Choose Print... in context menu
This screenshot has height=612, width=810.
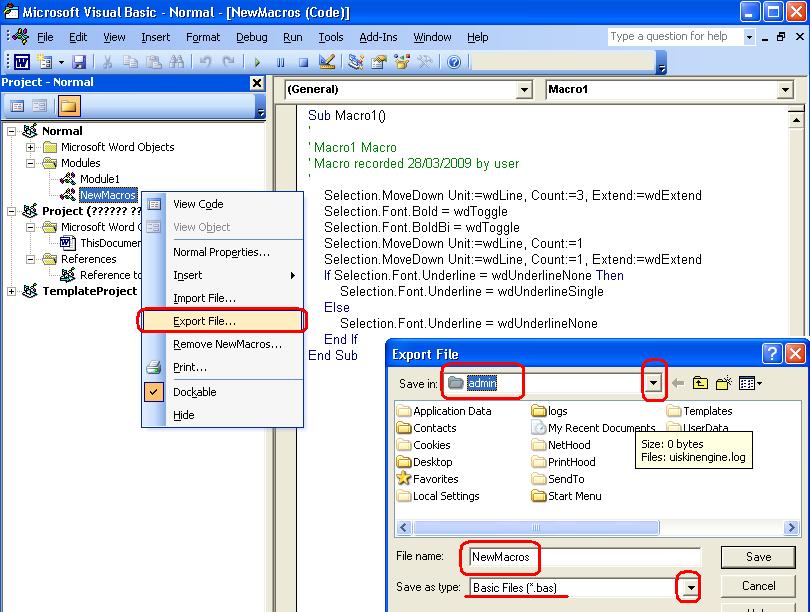click(223, 367)
